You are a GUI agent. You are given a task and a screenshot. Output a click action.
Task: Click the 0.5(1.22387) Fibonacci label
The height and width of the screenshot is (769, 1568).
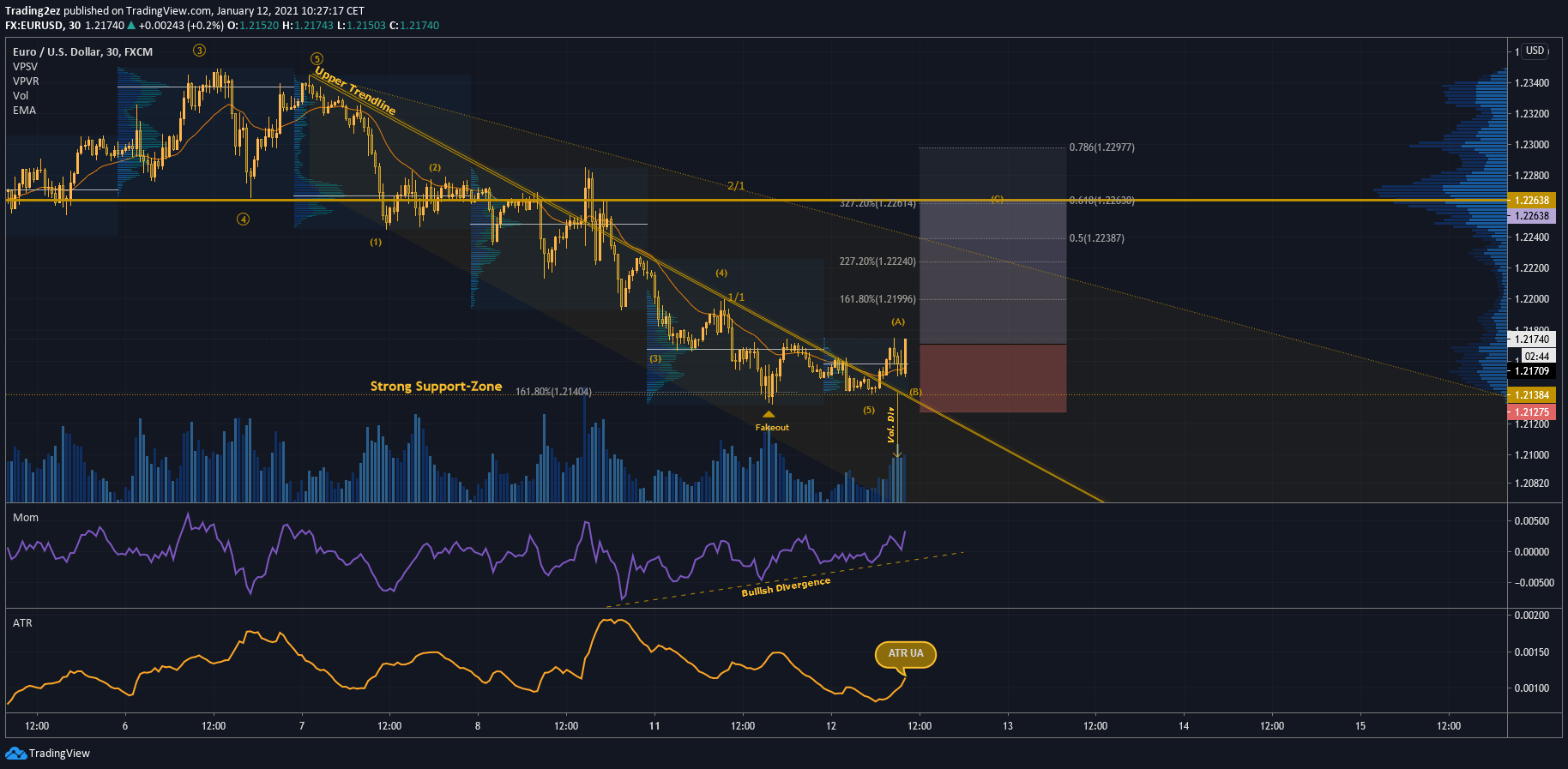(1097, 238)
